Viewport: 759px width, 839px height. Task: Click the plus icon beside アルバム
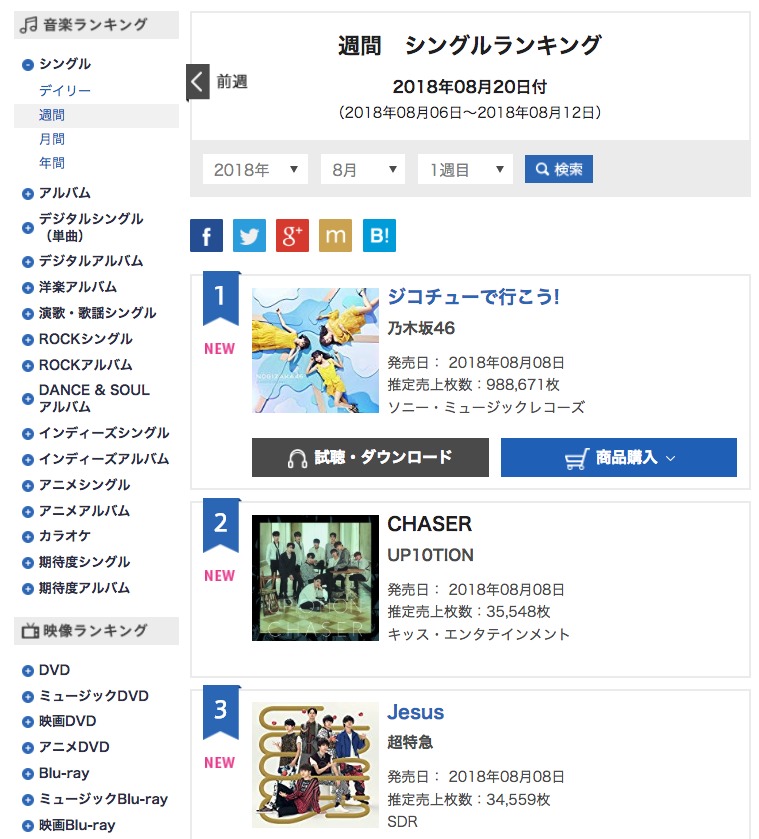tap(28, 194)
